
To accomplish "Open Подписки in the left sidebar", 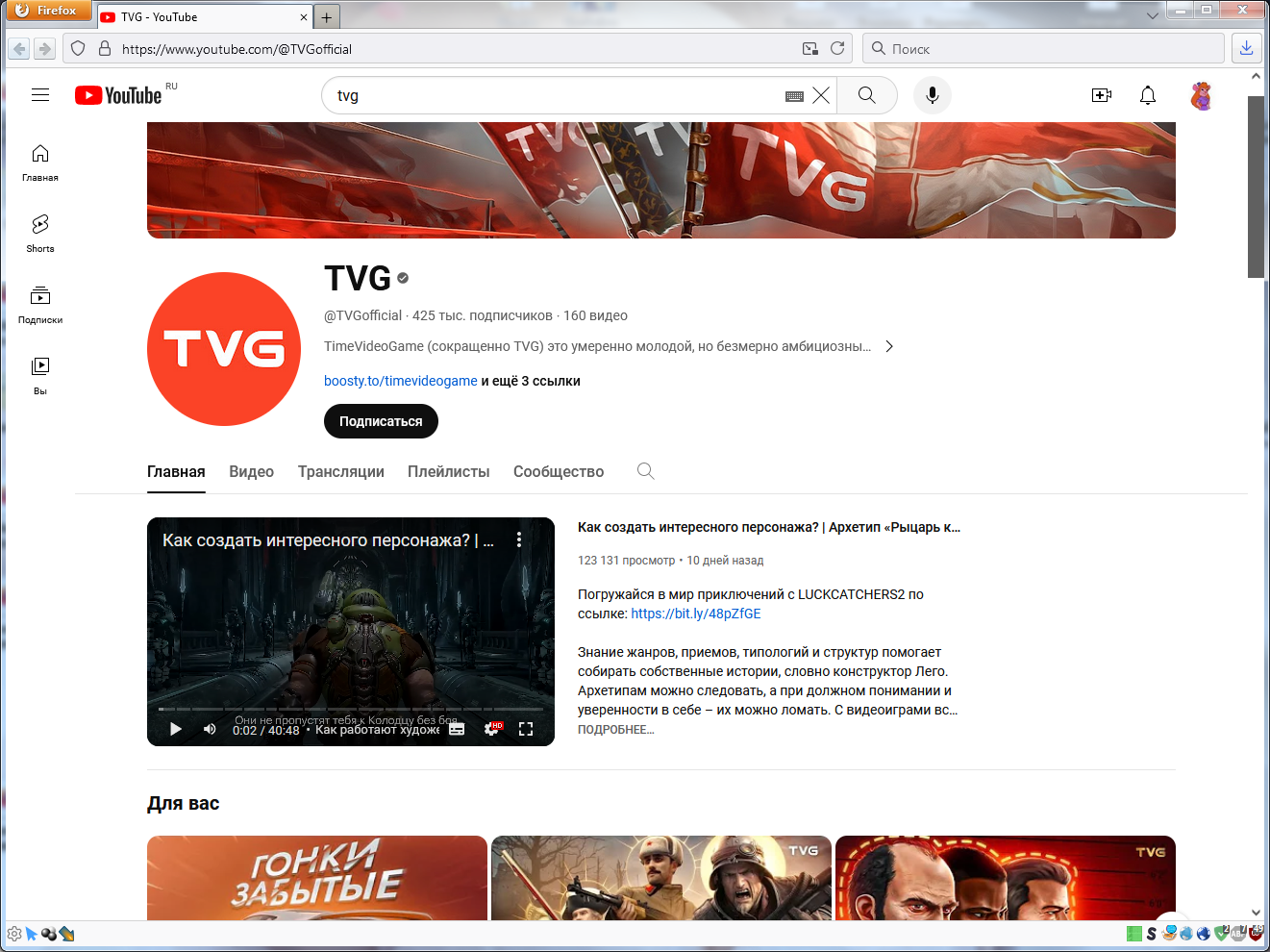I will click(x=40, y=305).
